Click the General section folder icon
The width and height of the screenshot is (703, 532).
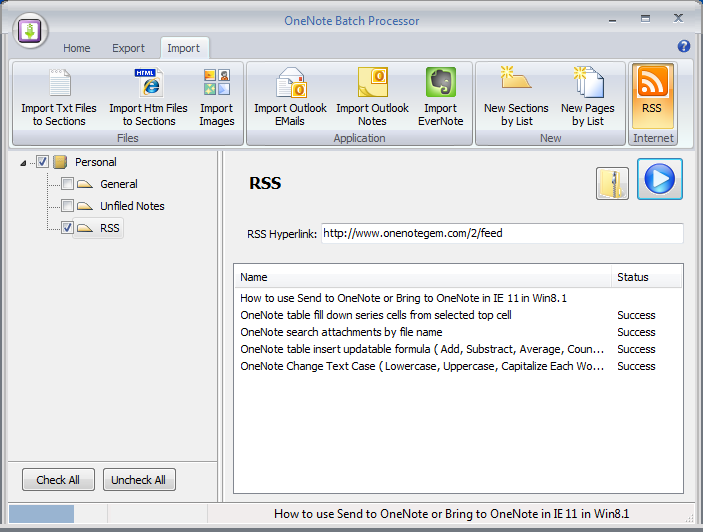coord(85,184)
